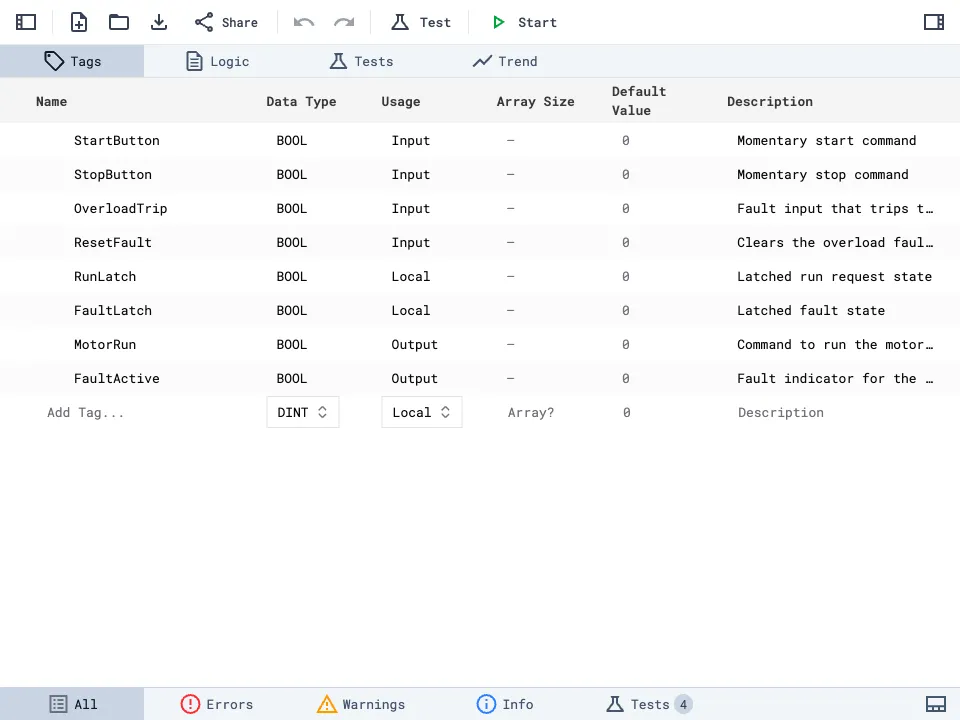Share the project

(226, 22)
